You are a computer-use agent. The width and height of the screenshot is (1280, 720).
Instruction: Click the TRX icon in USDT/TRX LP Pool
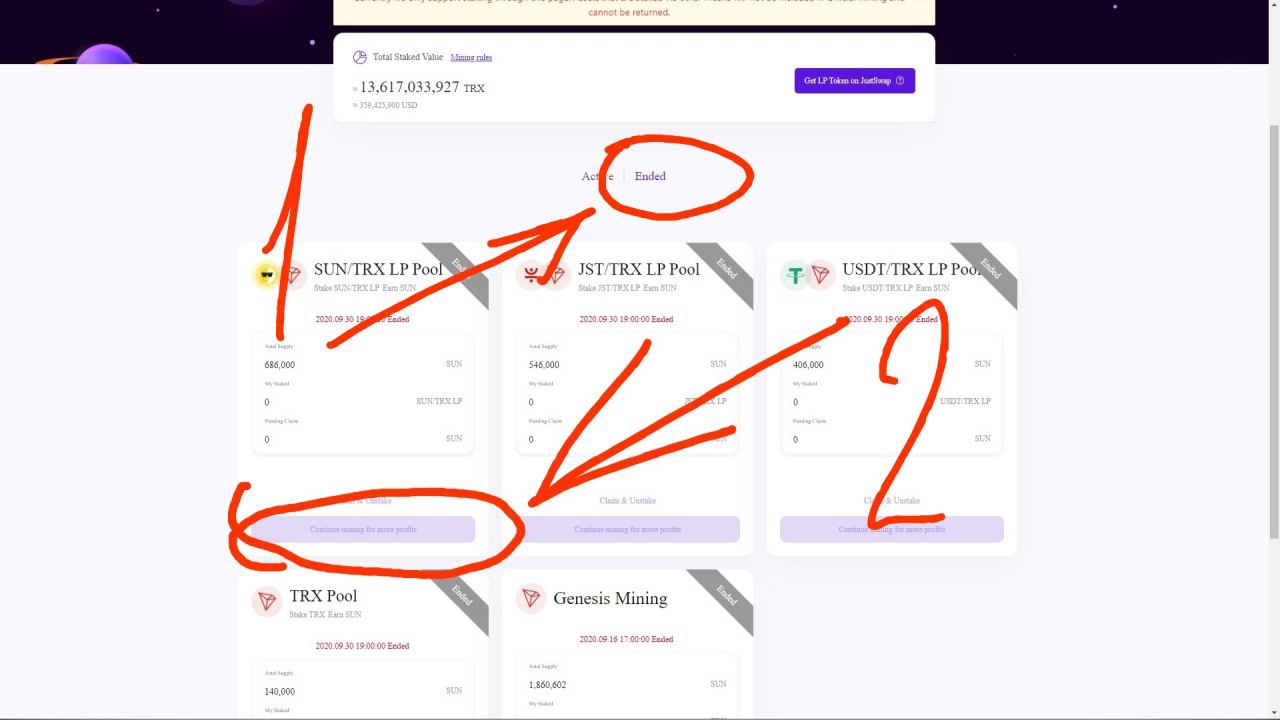821,275
